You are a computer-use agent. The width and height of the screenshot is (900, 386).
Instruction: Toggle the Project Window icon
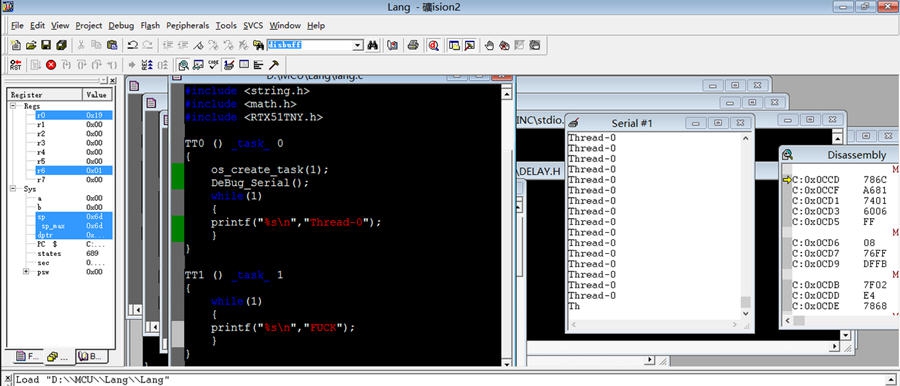point(454,45)
